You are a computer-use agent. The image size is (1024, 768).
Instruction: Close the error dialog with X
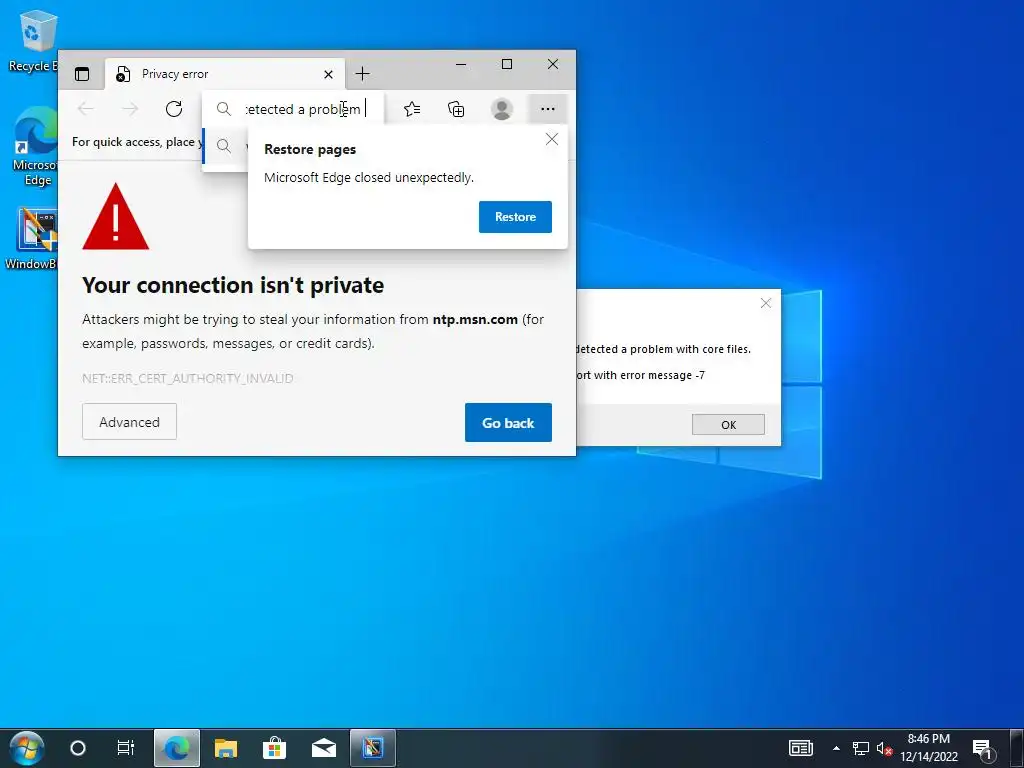coord(766,303)
